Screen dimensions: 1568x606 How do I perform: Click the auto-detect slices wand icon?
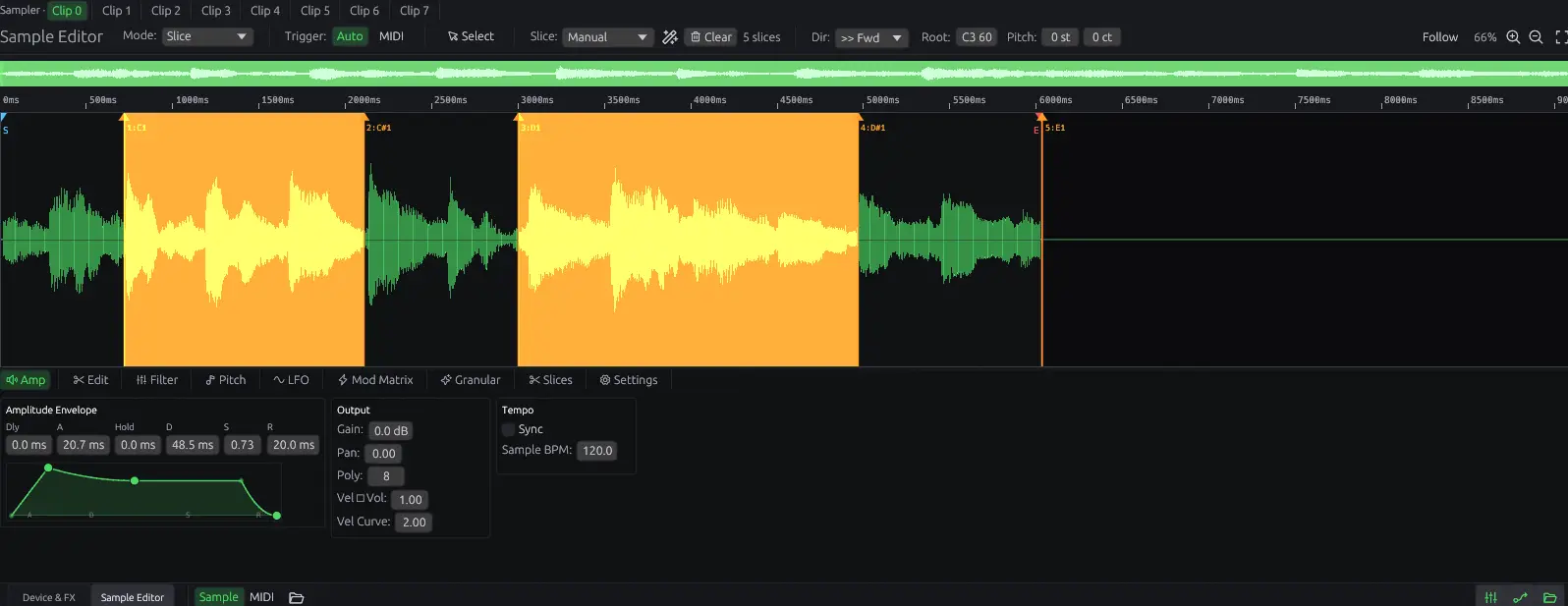(670, 37)
